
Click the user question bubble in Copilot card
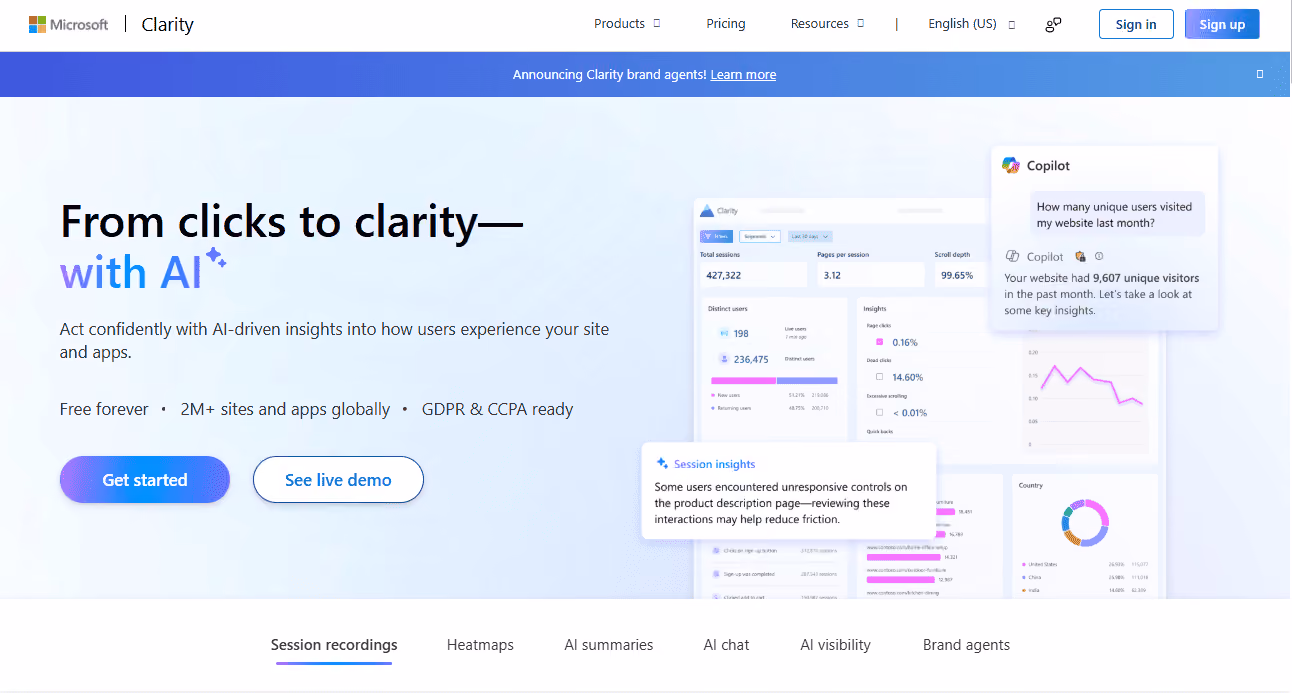point(1117,215)
